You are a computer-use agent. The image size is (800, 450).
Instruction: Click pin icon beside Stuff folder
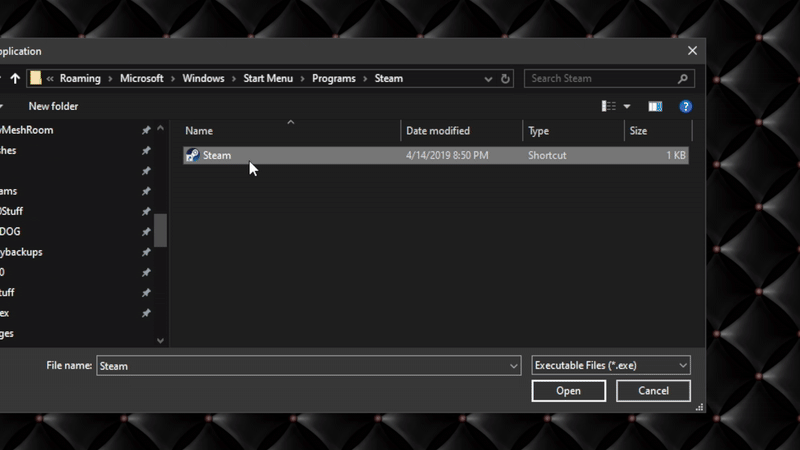pyautogui.click(x=146, y=211)
